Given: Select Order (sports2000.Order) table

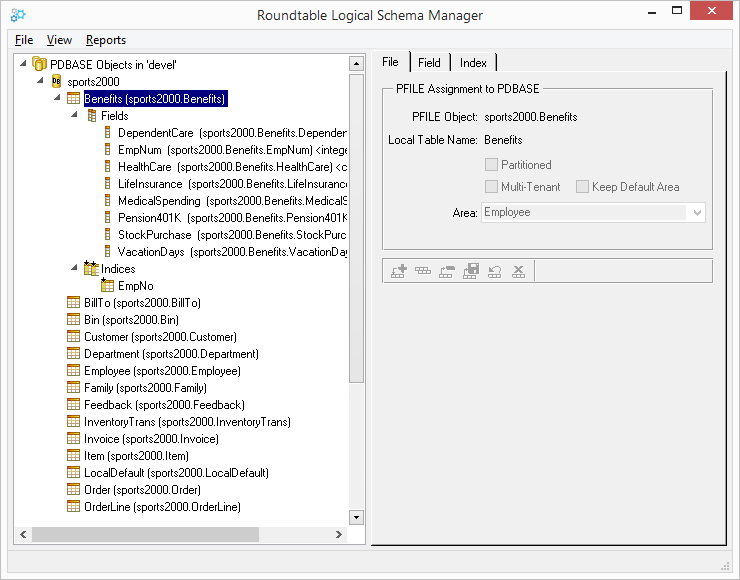Looking at the screenshot, I should pos(142,489).
